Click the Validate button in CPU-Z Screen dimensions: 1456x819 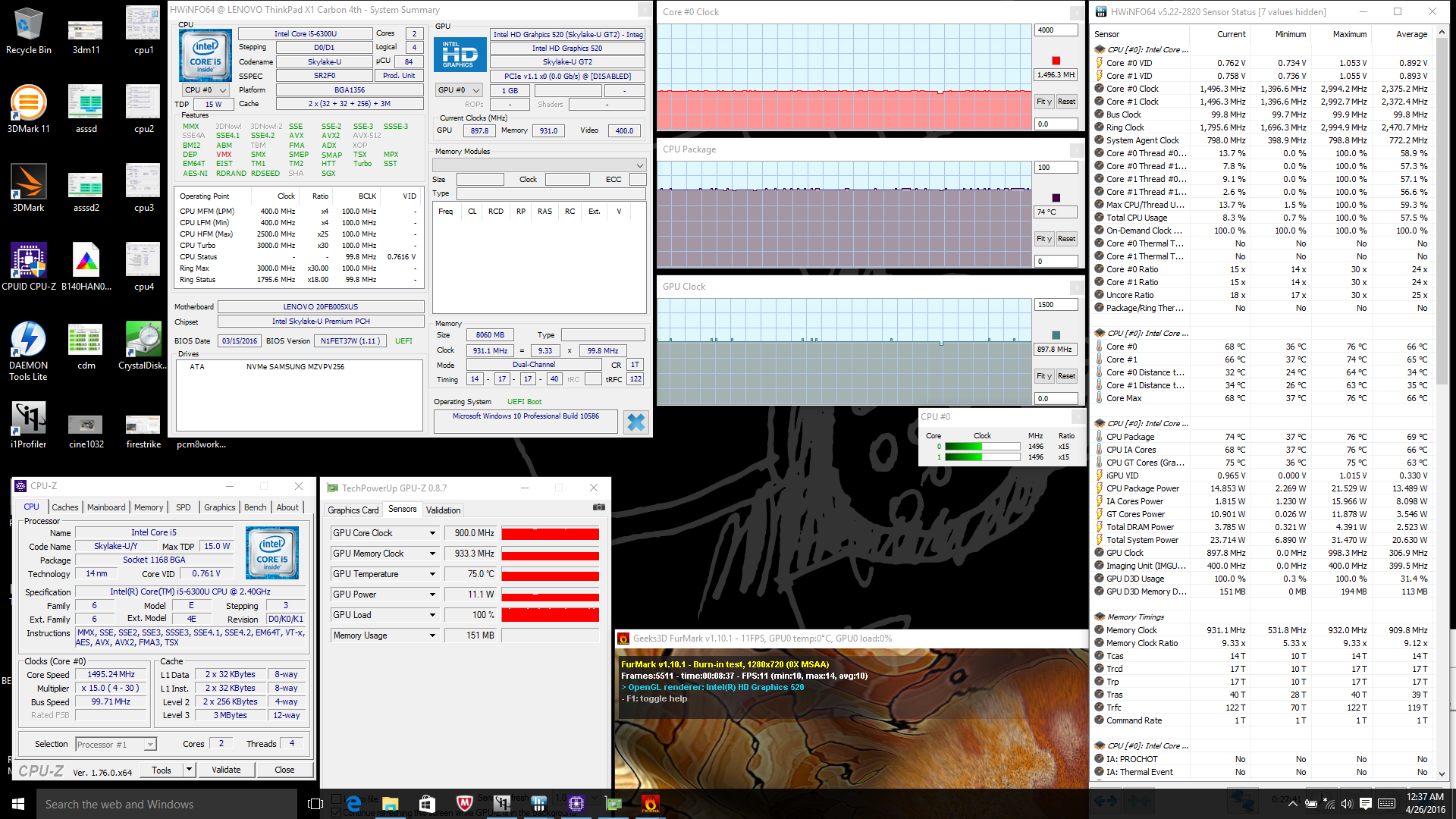point(226,770)
